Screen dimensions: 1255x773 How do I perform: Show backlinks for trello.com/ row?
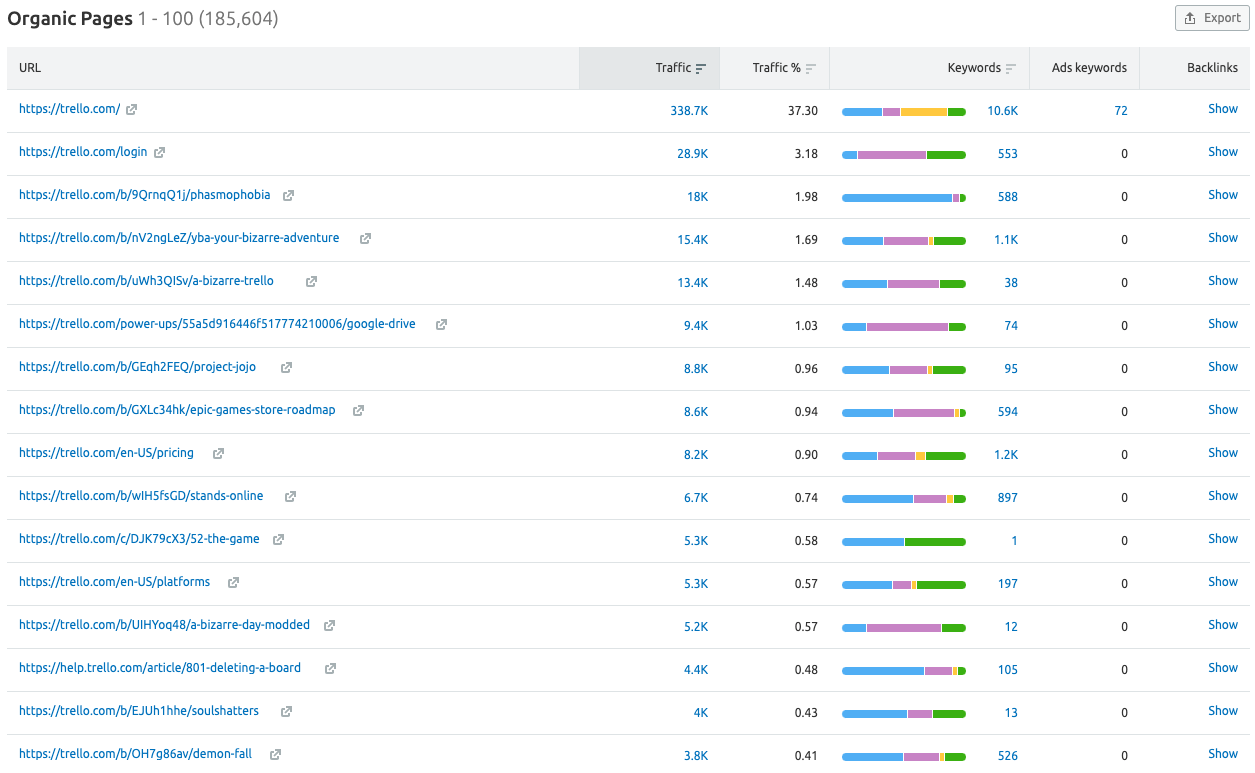click(1223, 109)
